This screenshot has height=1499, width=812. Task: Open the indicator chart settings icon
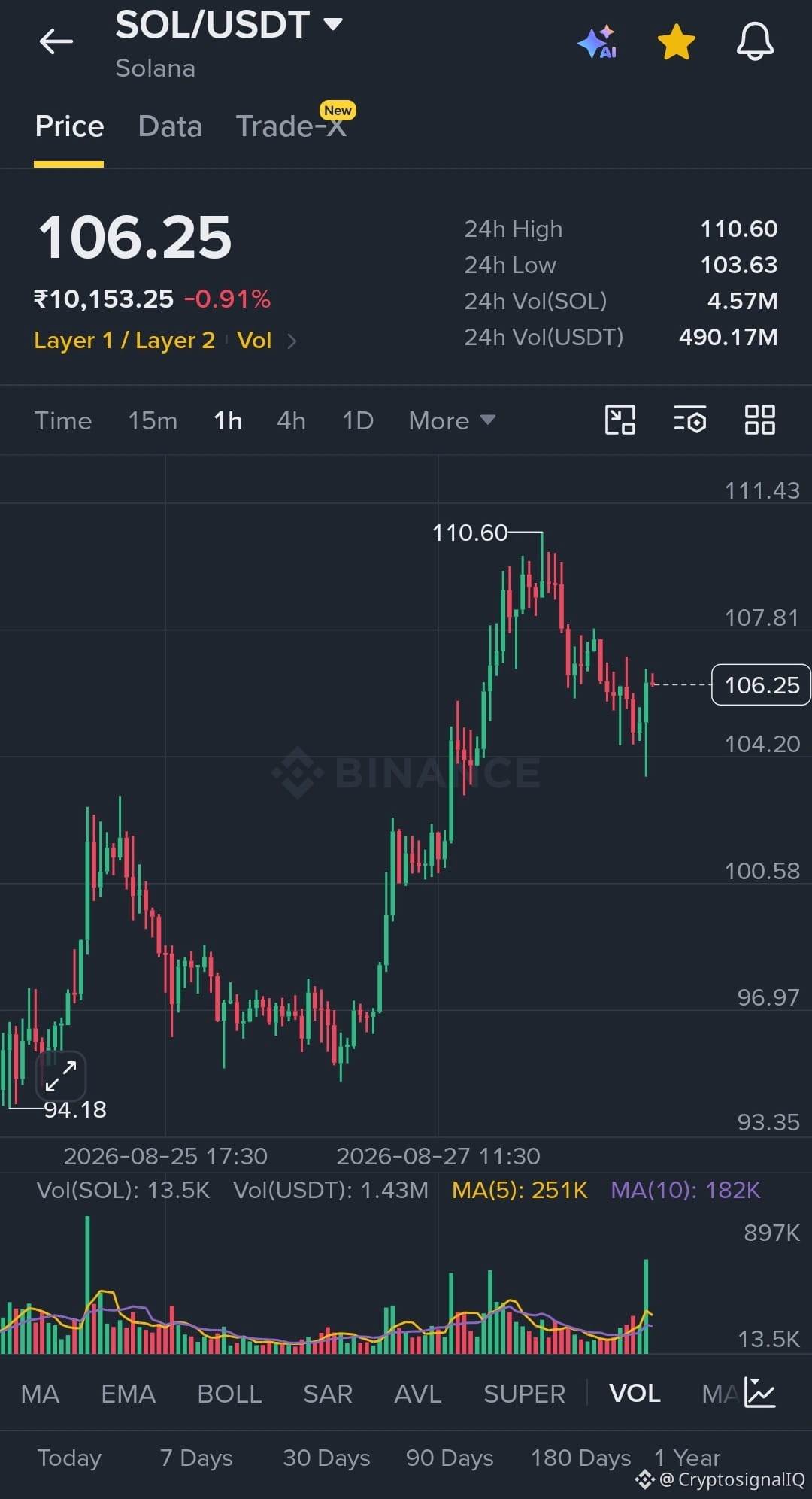(759, 1392)
